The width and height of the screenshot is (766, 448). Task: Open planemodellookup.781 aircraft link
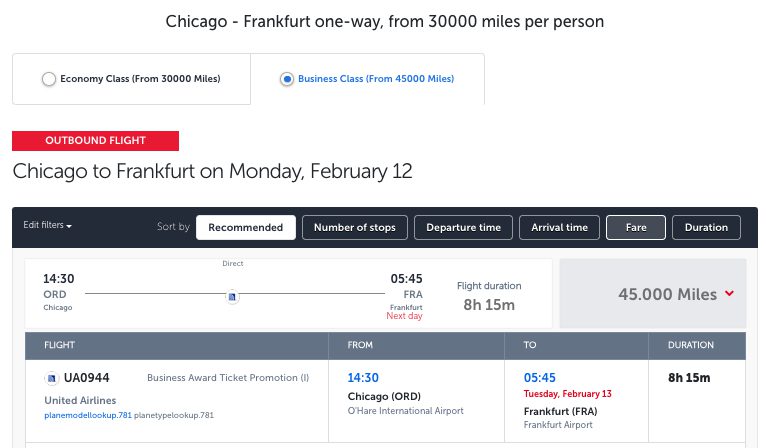click(88, 415)
